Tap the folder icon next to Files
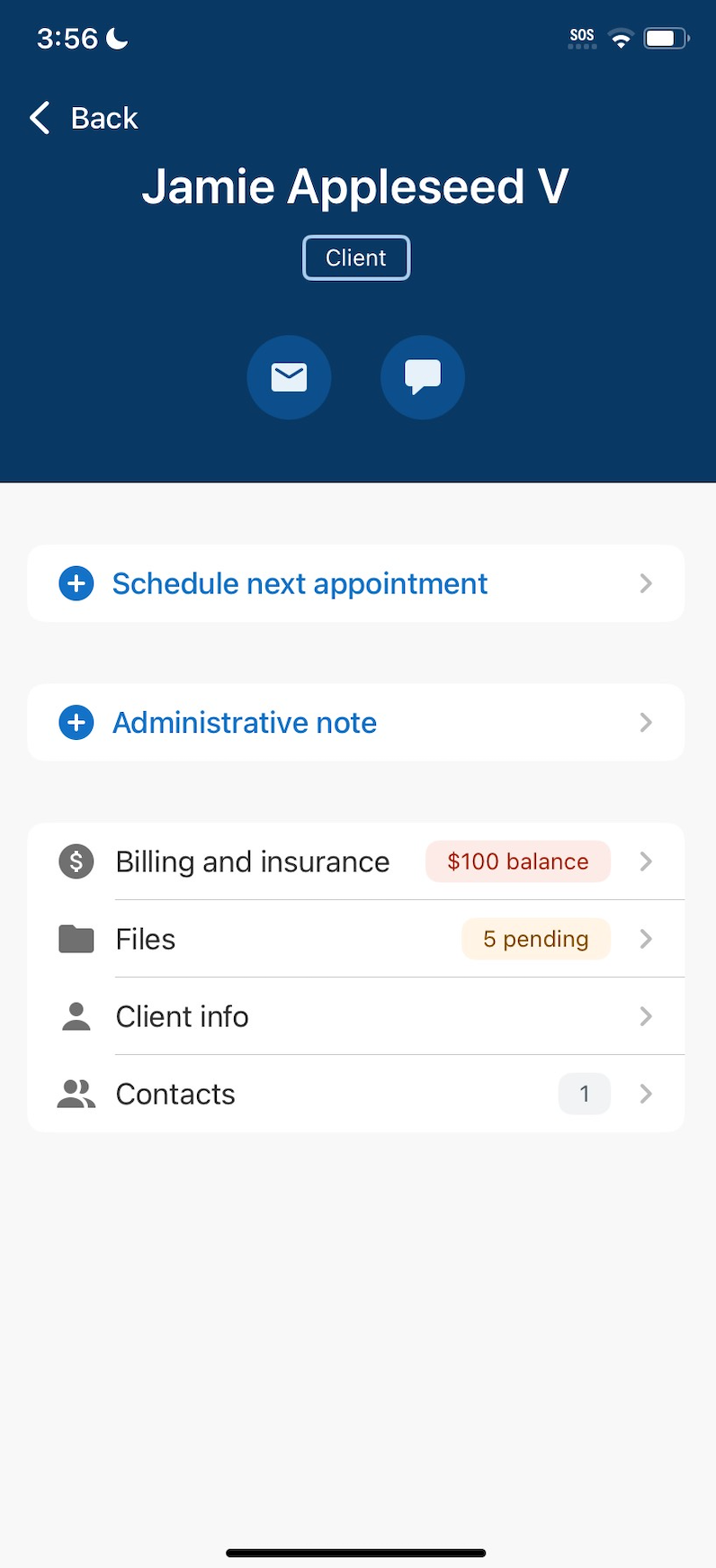Viewport: 716px width, 1568px height. [76, 939]
